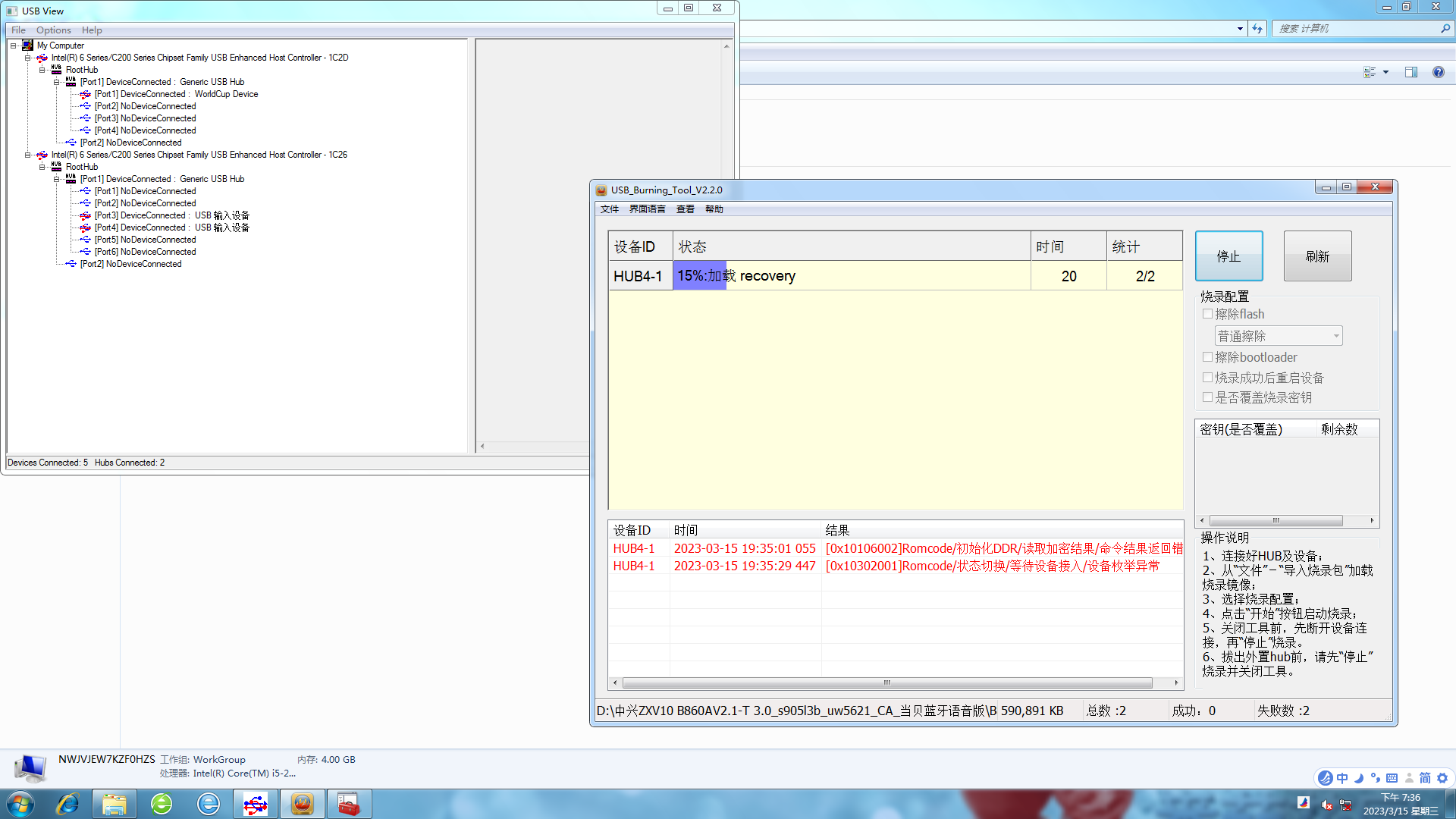Click USB icon of 1C26 host controller
The height and width of the screenshot is (819, 1456).
(x=42, y=155)
